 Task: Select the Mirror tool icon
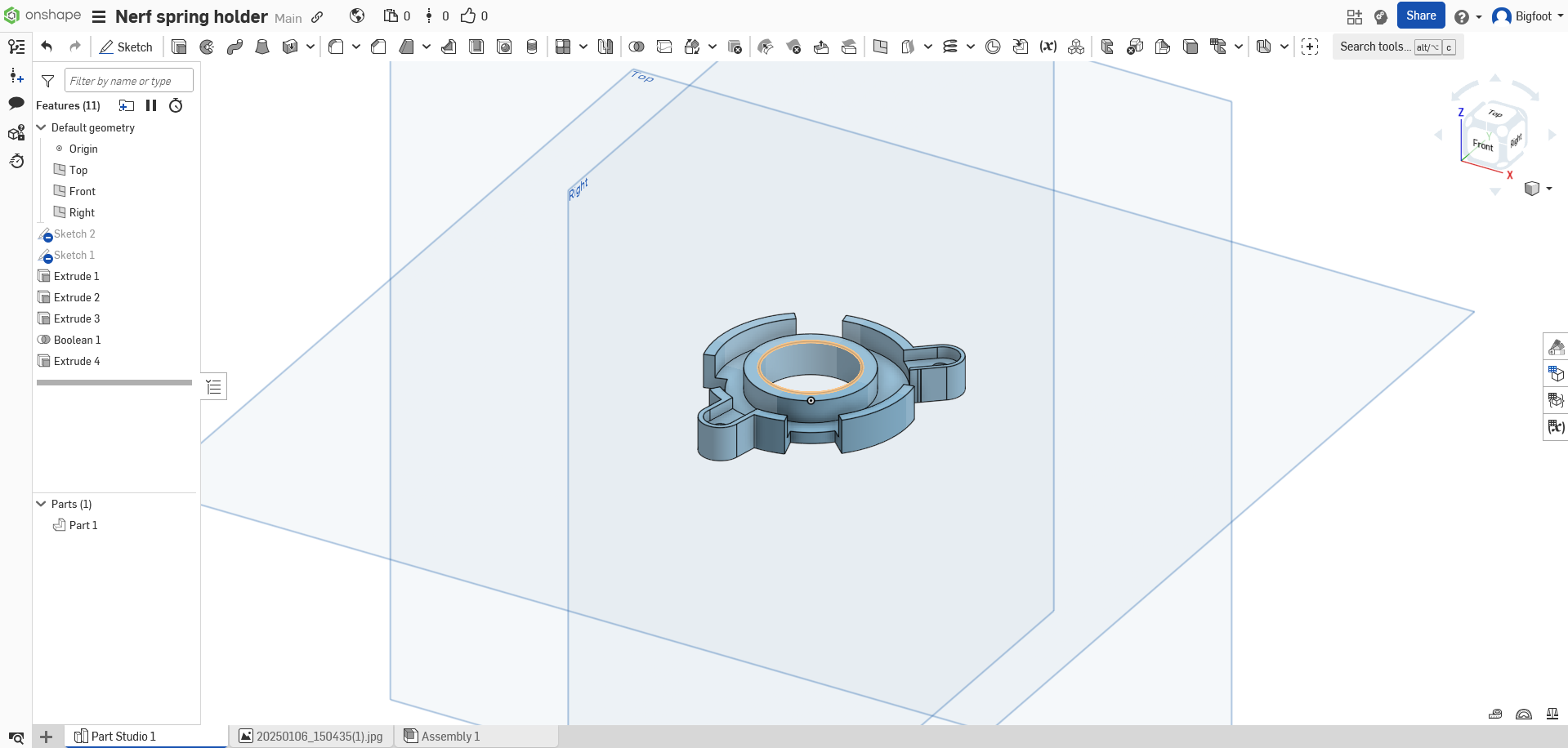[x=605, y=47]
